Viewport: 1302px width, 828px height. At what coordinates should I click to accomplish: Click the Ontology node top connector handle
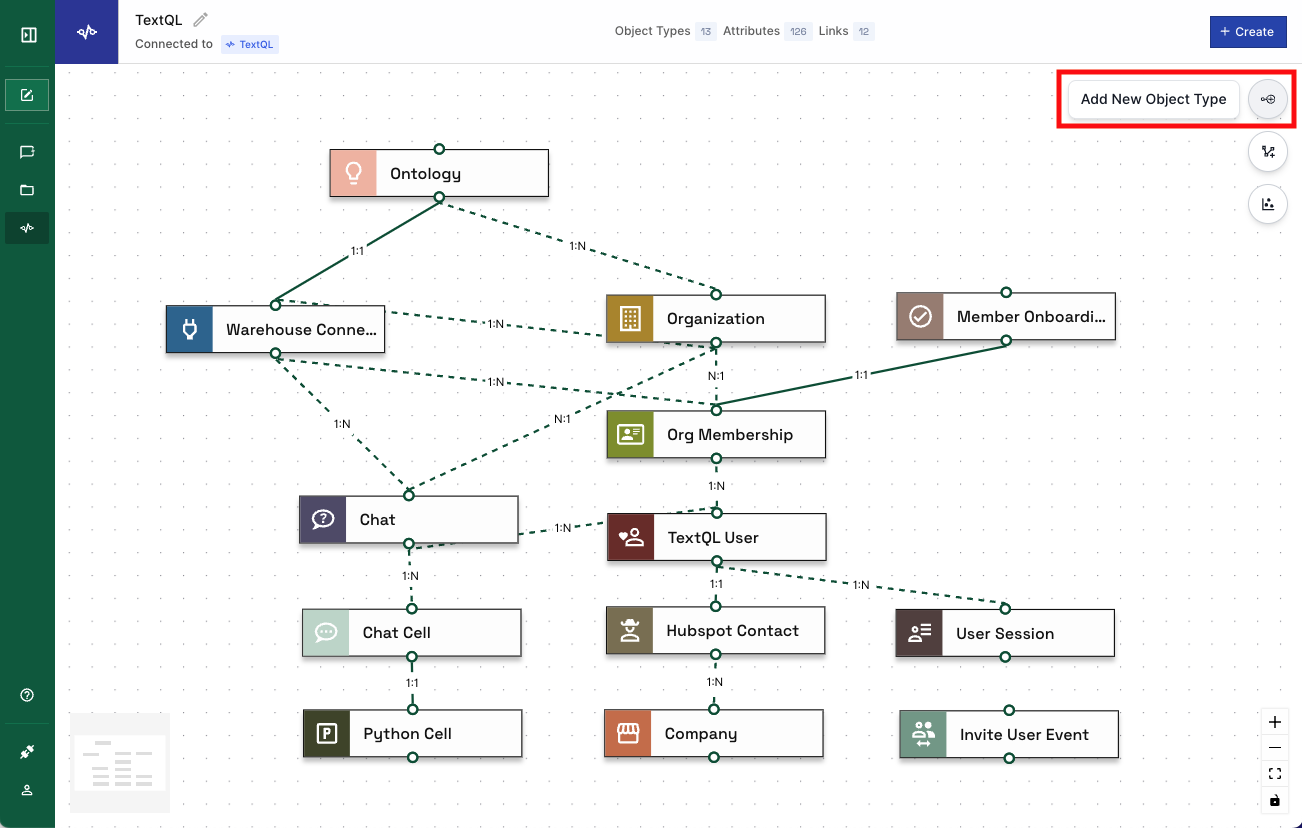(439, 149)
